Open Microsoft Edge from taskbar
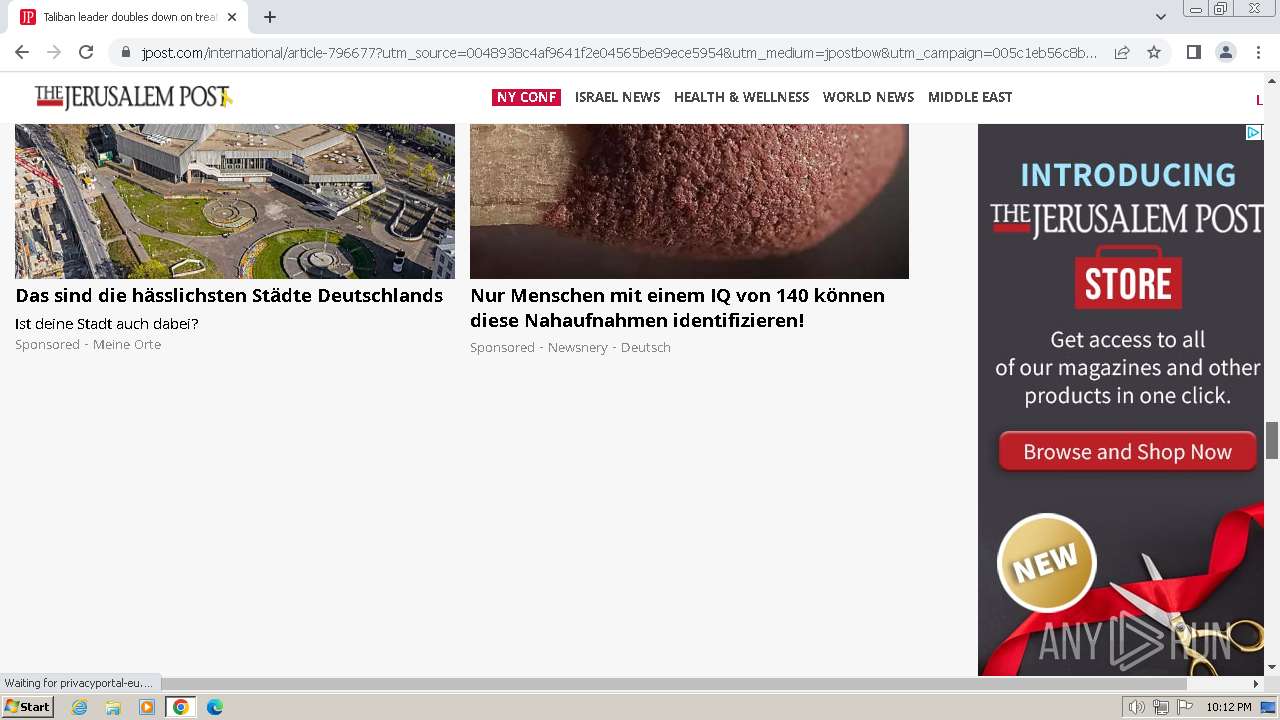This screenshot has height=720, width=1280. tap(214, 707)
